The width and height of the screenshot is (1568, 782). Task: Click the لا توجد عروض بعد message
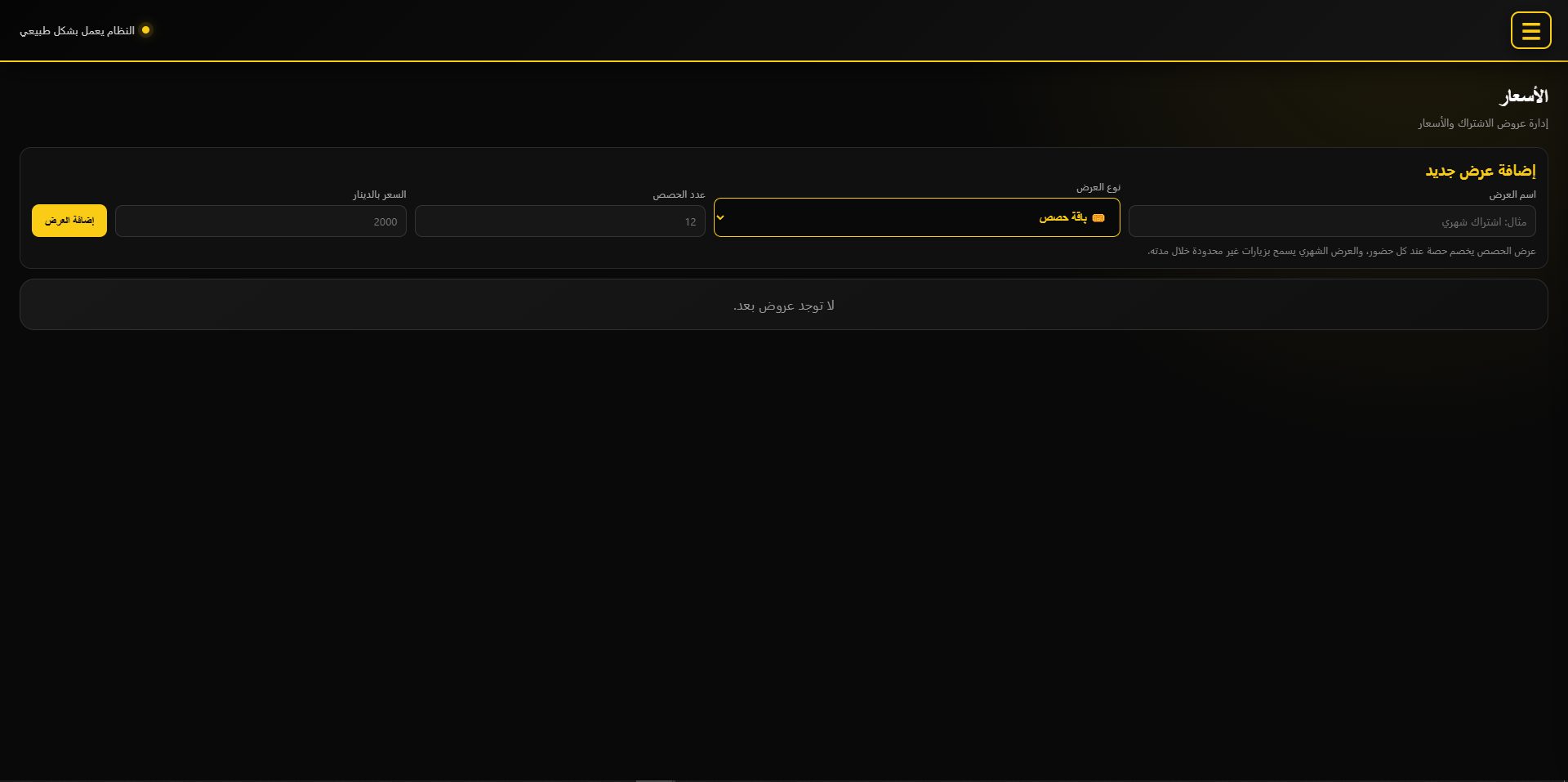pos(784,306)
